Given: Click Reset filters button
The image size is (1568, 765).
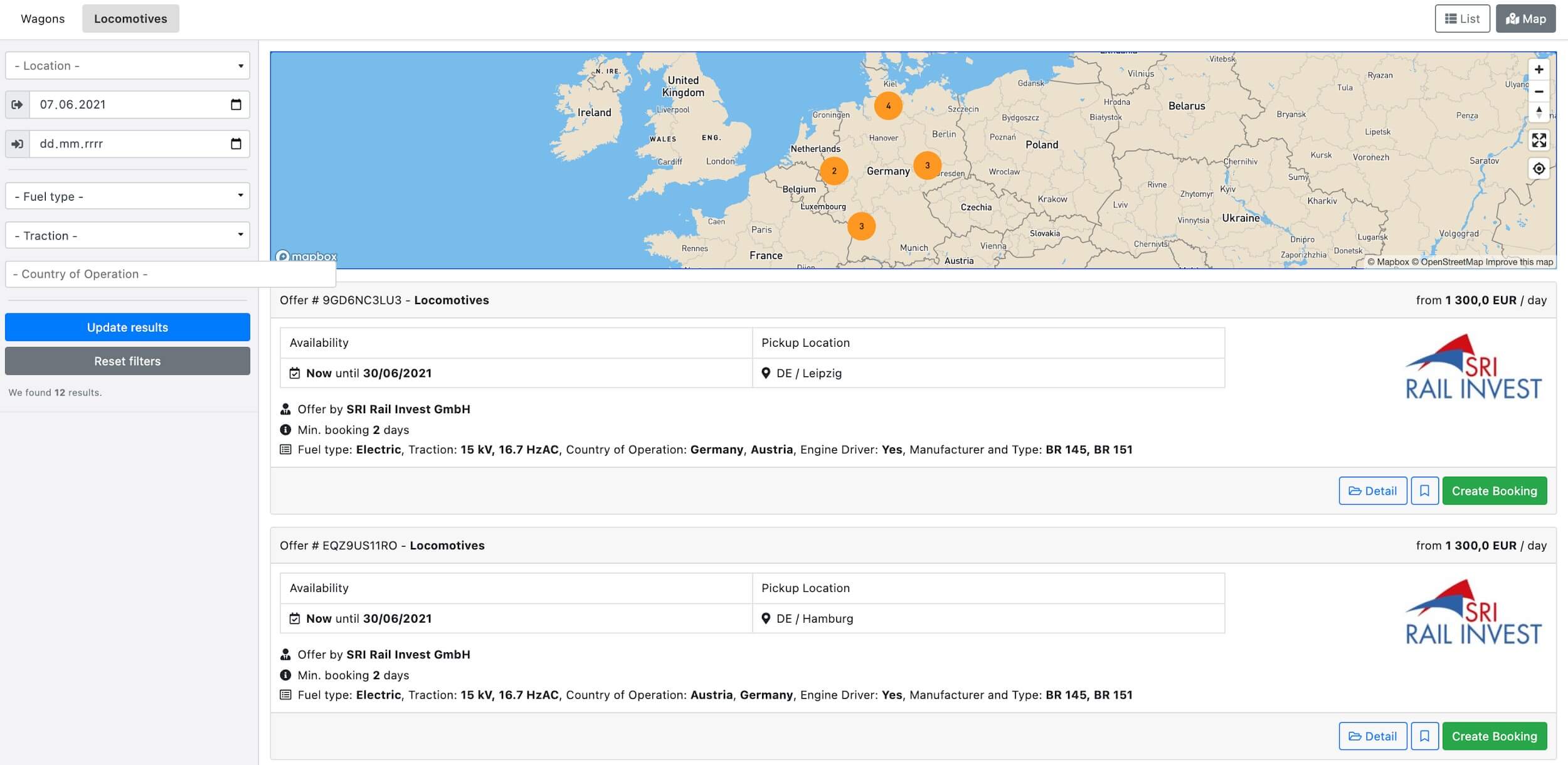Looking at the screenshot, I should tap(127, 361).
